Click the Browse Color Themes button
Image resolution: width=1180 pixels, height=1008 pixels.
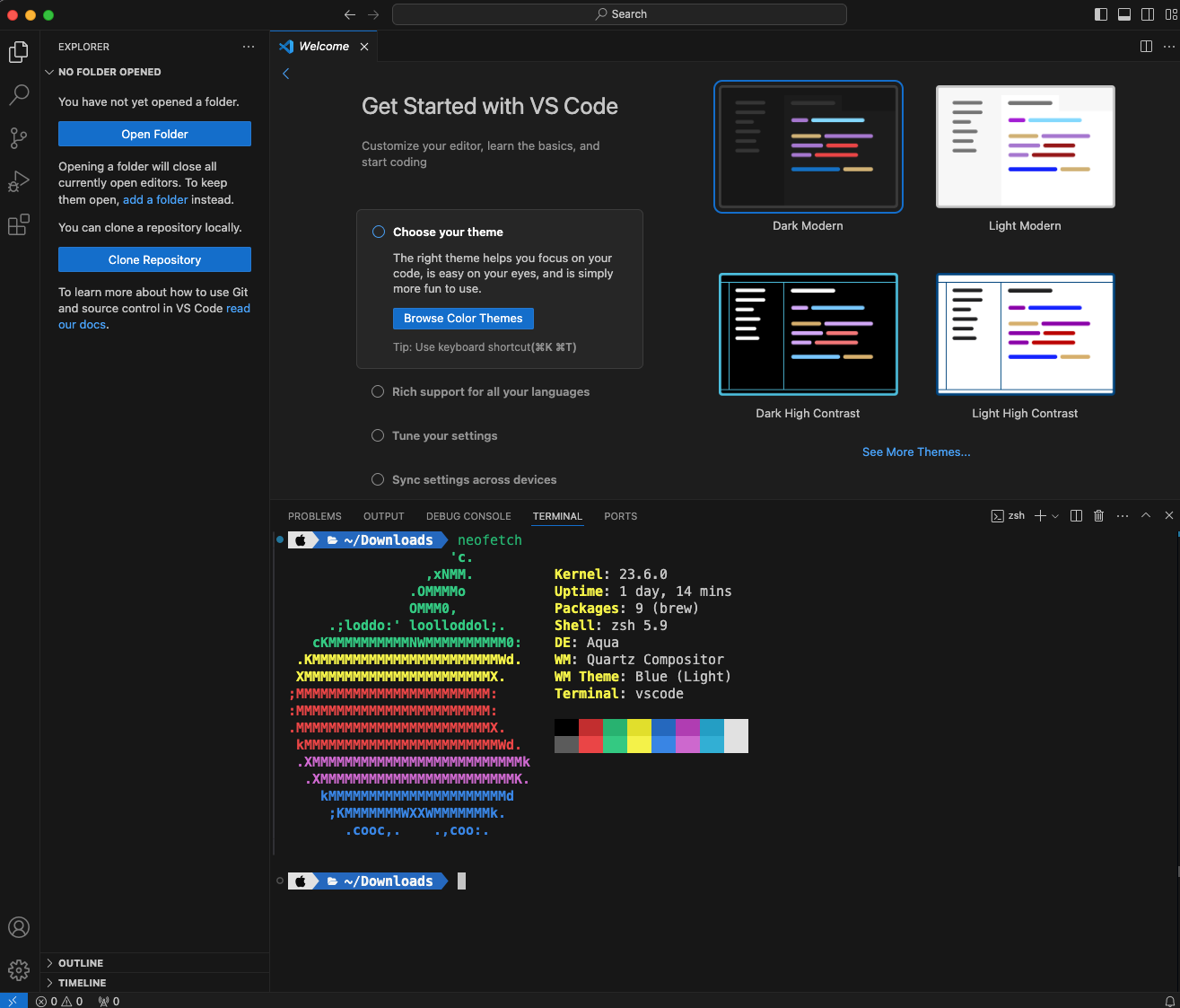coord(463,319)
